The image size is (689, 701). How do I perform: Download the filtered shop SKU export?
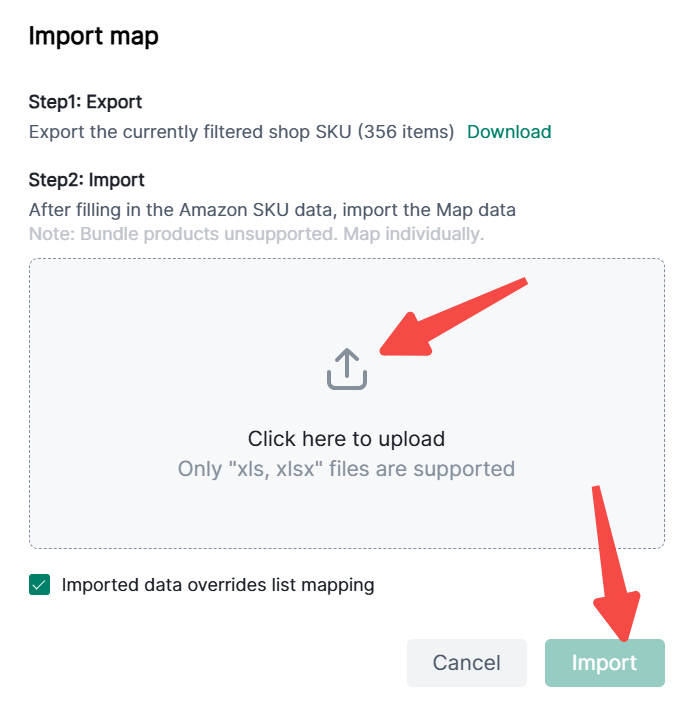click(509, 132)
